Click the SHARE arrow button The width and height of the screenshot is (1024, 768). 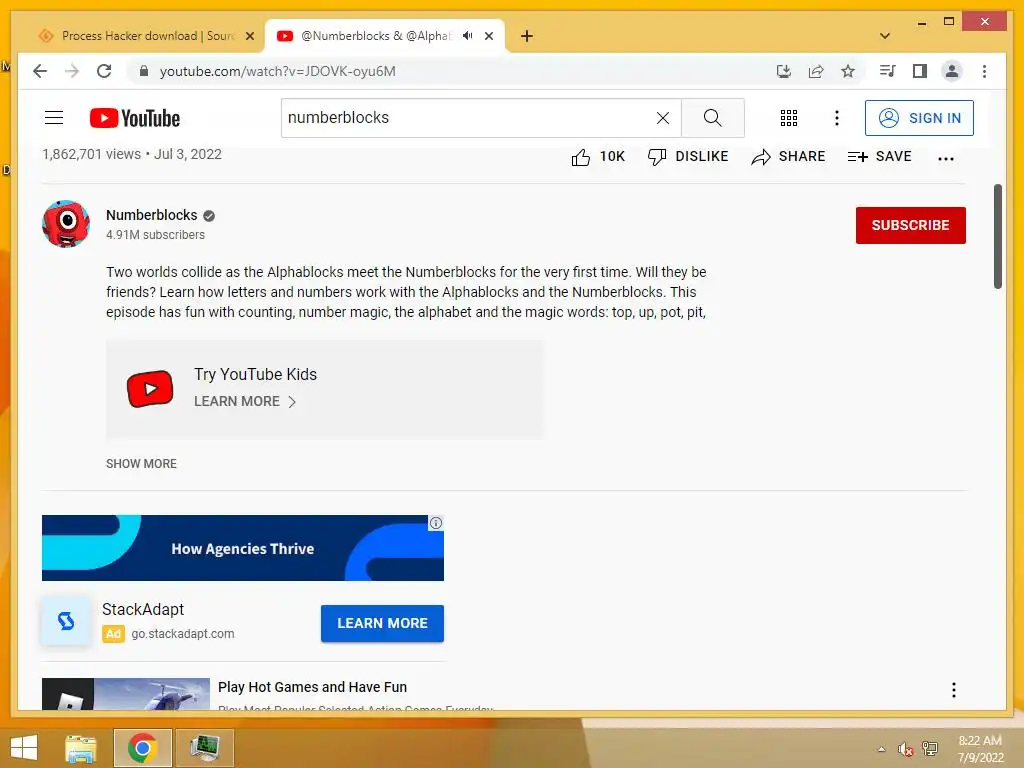788,157
